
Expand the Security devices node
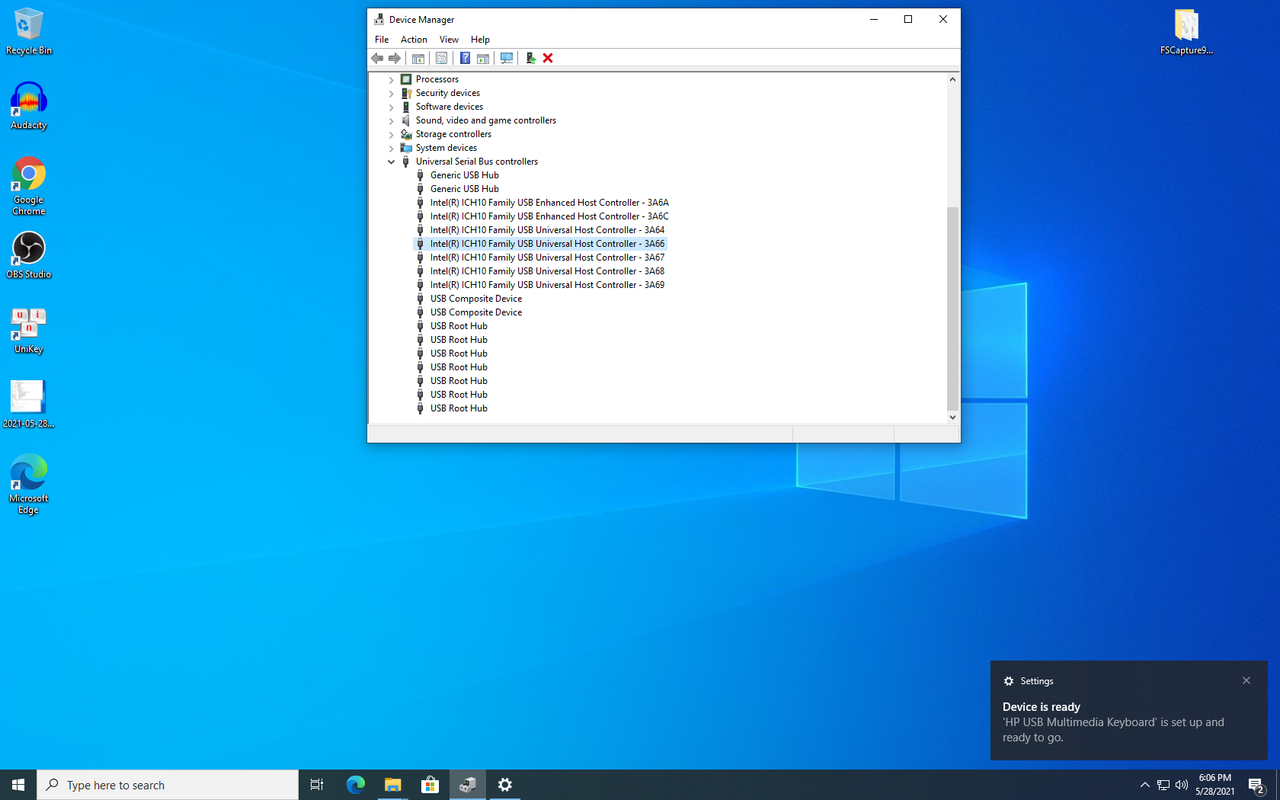click(391, 93)
